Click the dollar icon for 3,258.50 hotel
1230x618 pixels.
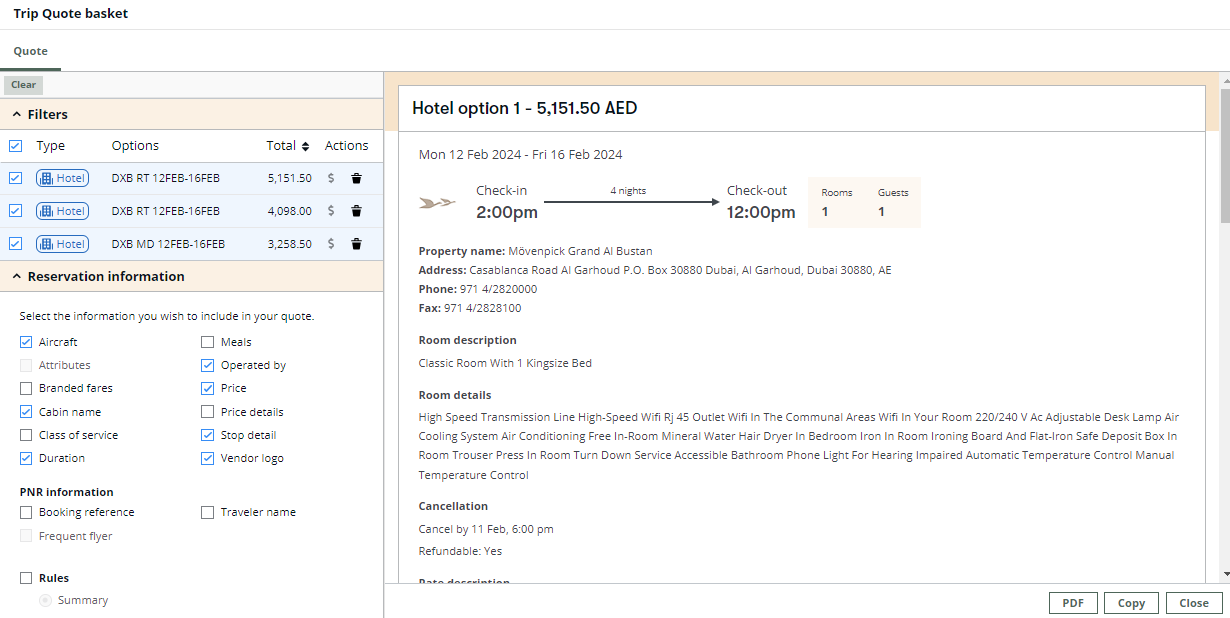pos(331,244)
